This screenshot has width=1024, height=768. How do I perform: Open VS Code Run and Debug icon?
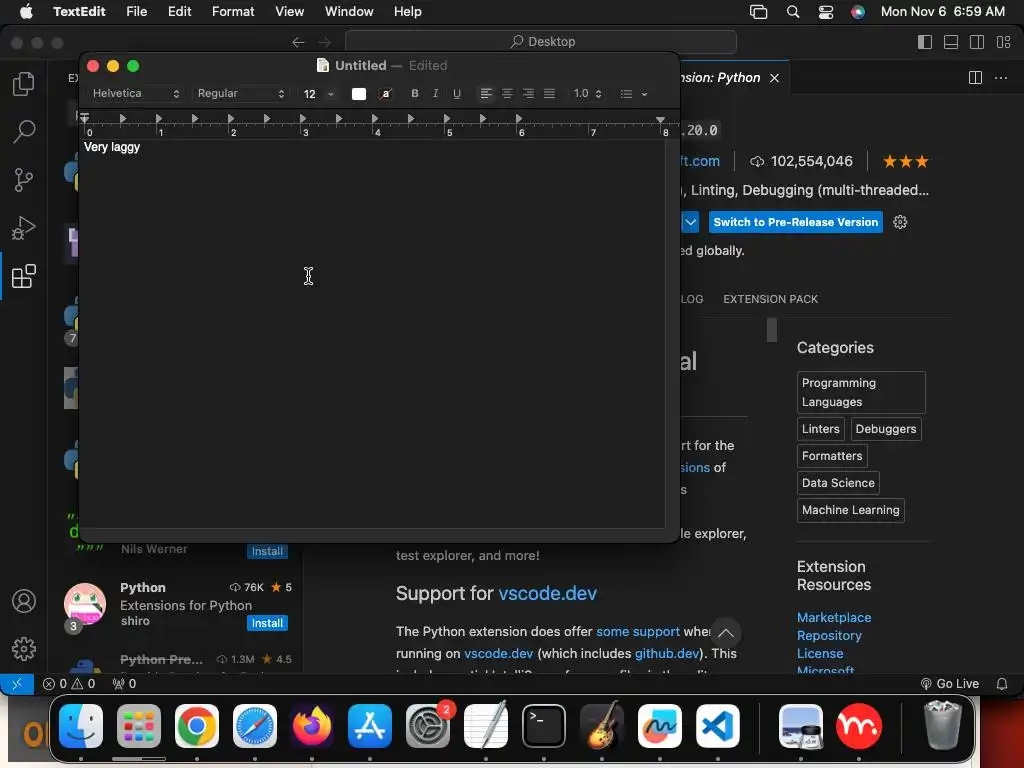24,228
